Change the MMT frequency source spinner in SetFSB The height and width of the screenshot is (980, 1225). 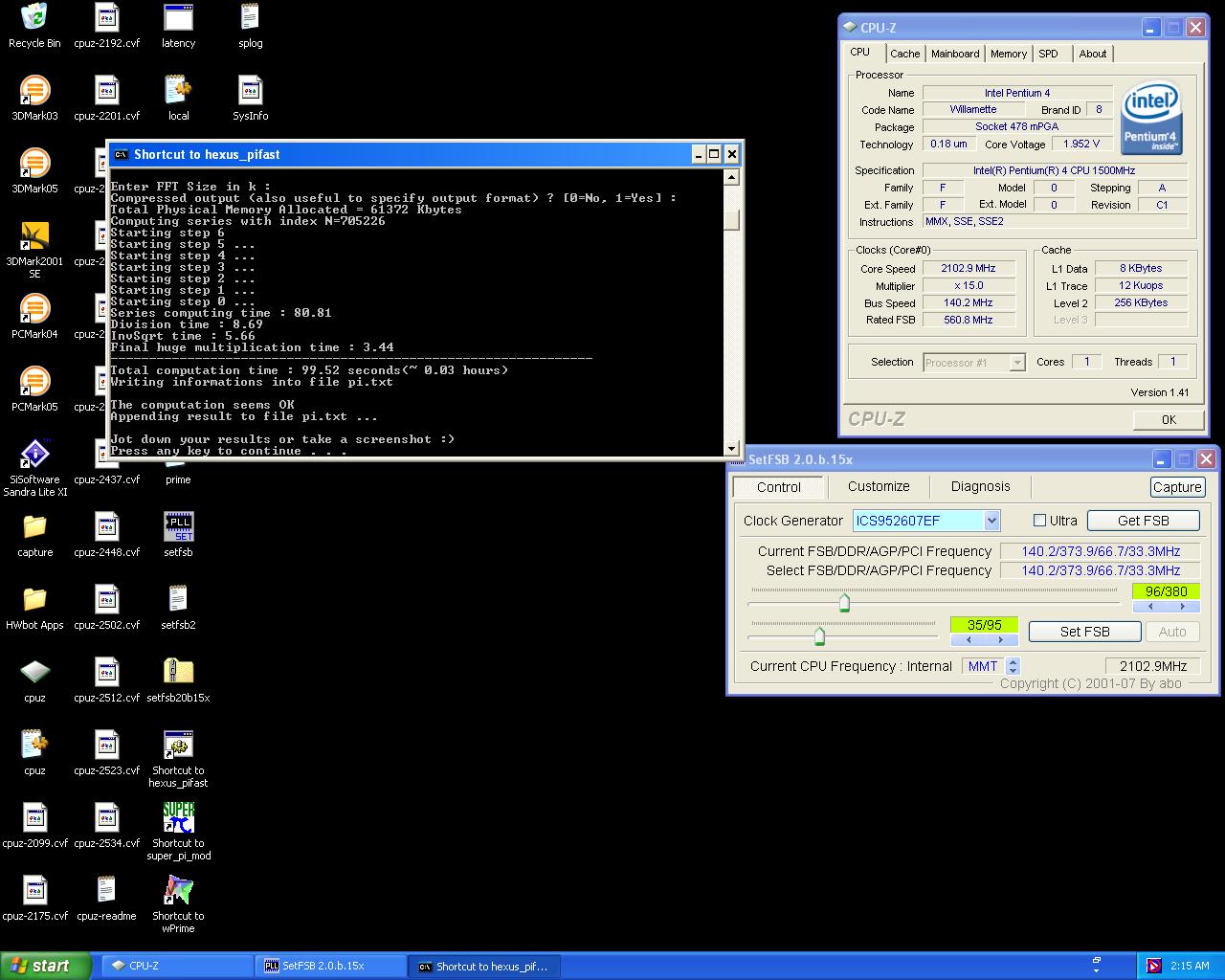tap(1013, 666)
